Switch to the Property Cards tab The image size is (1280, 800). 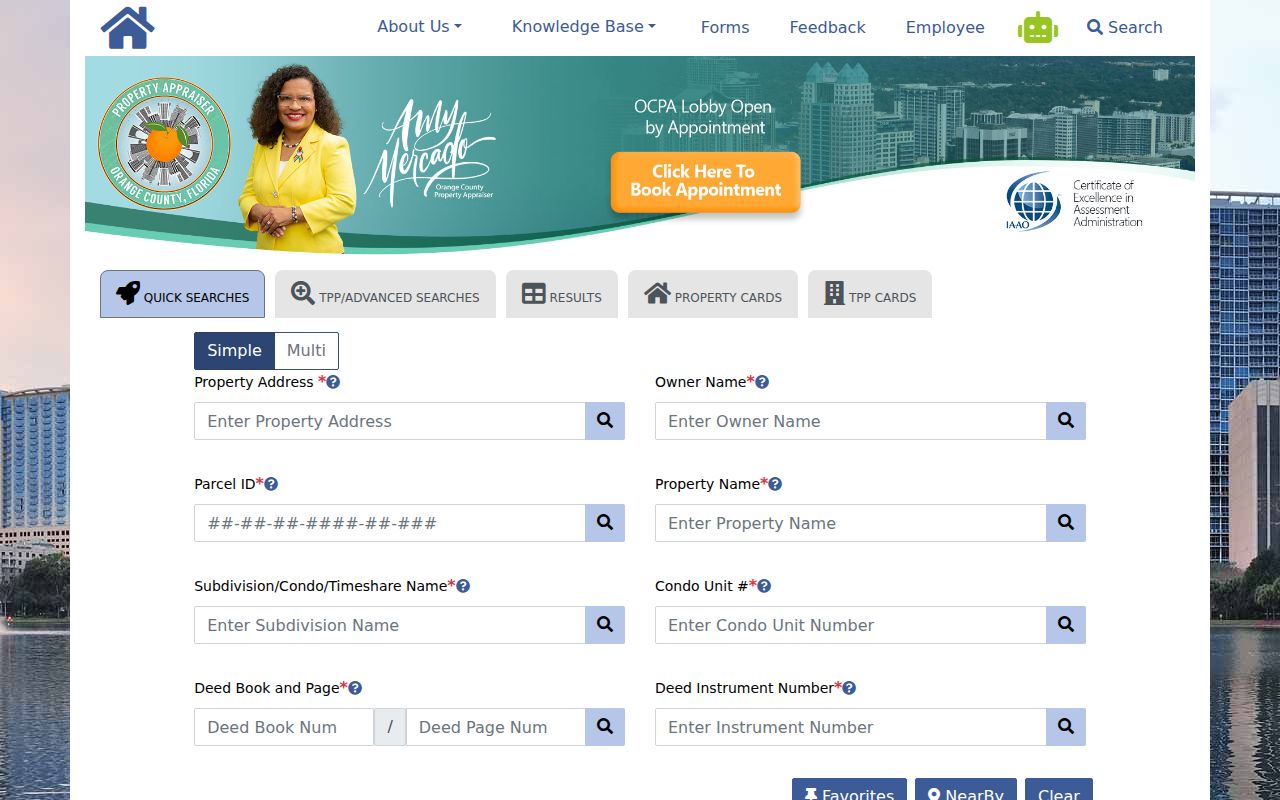click(x=713, y=294)
